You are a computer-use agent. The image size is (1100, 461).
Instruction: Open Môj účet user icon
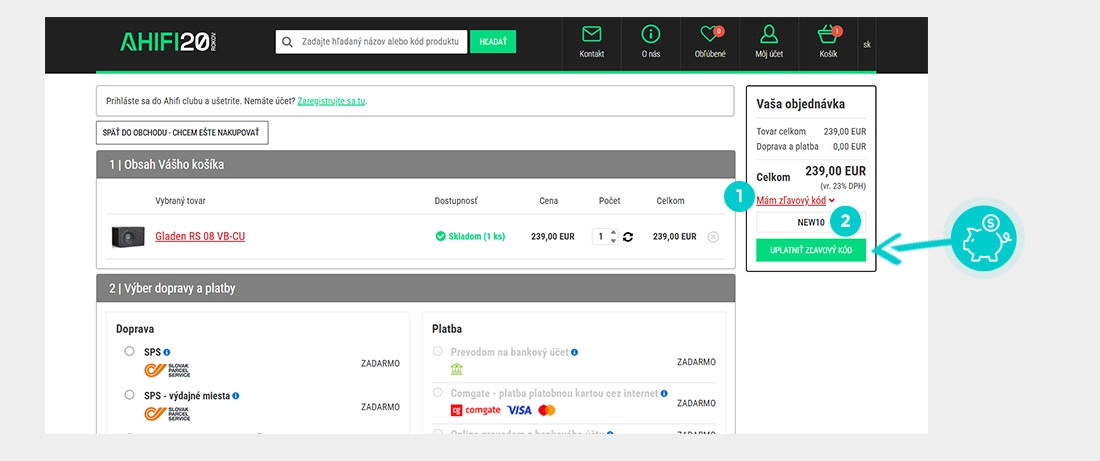[769, 34]
